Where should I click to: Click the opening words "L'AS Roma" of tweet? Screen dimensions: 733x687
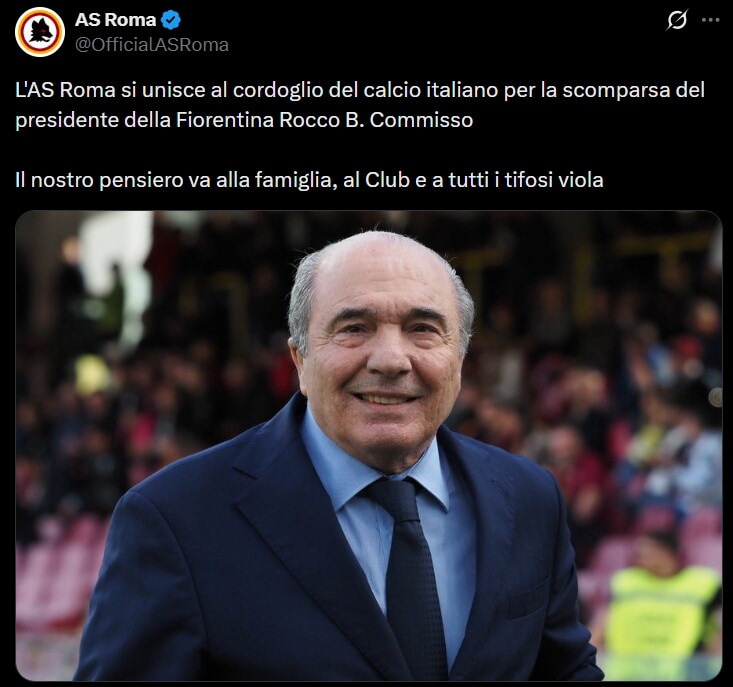pyautogui.click(x=65, y=90)
